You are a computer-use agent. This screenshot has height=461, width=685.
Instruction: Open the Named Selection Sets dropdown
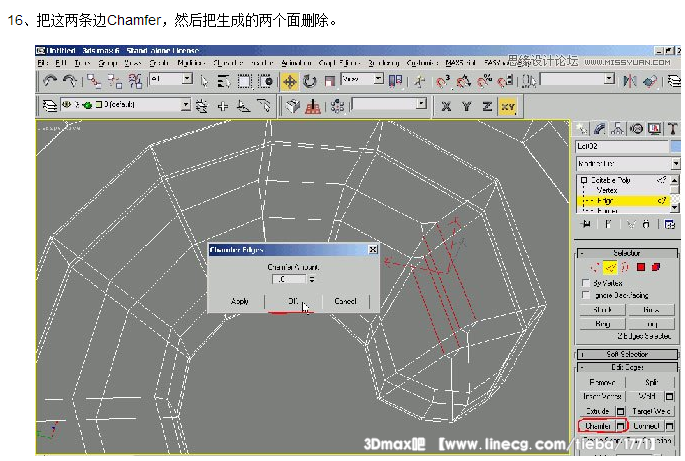(x=578, y=80)
